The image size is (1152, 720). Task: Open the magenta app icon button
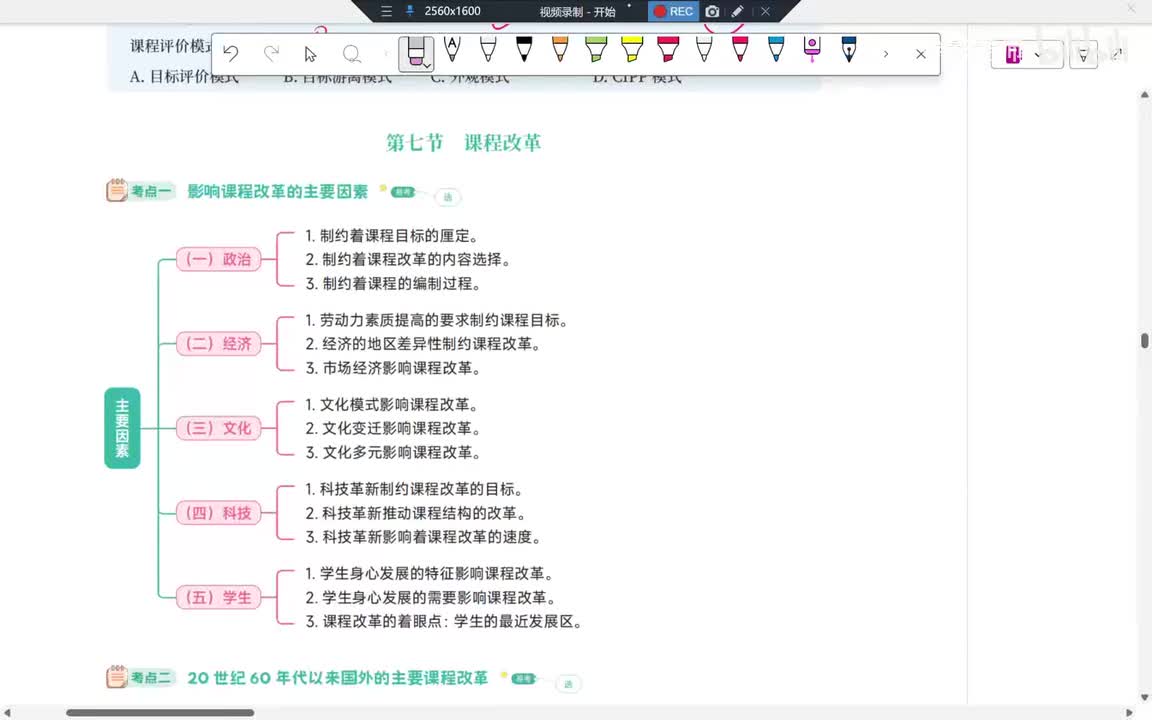click(1014, 54)
